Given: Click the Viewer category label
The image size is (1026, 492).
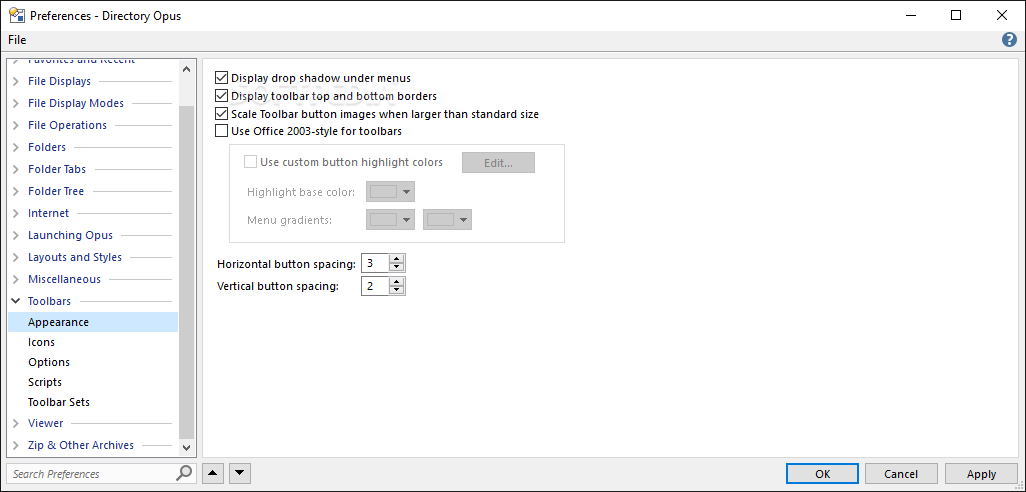Looking at the screenshot, I should coord(46,423).
